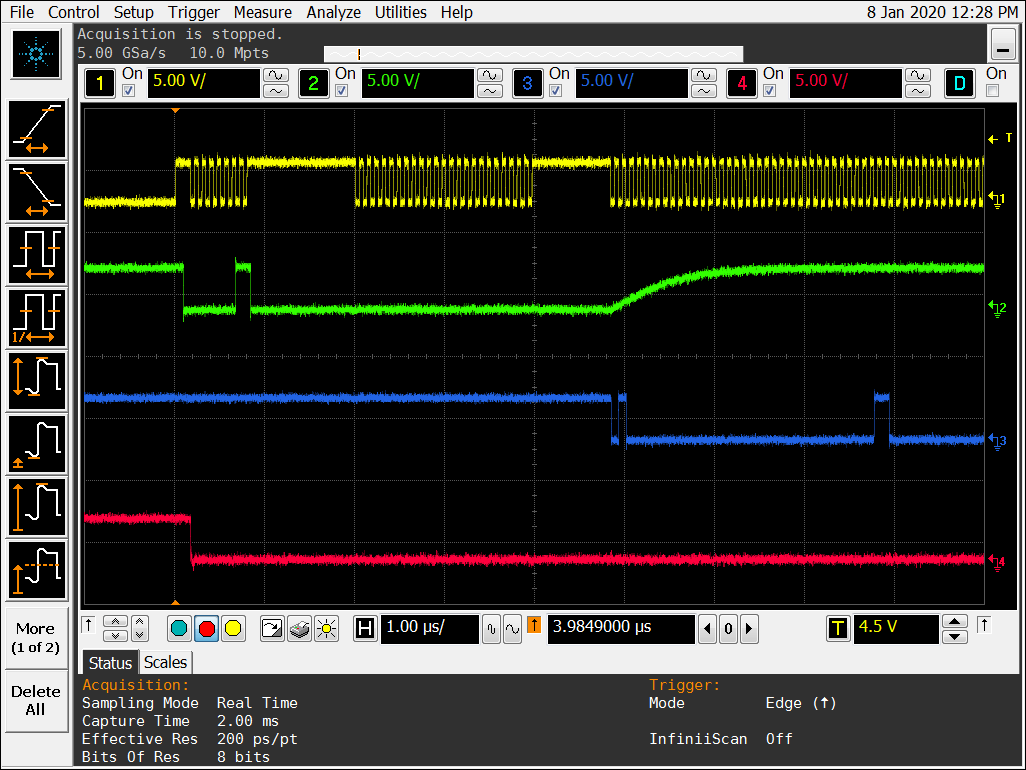The width and height of the screenshot is (1026, 770).
Task: Decrease channel 3 vertical scale (small wave)
Action: 703,91
